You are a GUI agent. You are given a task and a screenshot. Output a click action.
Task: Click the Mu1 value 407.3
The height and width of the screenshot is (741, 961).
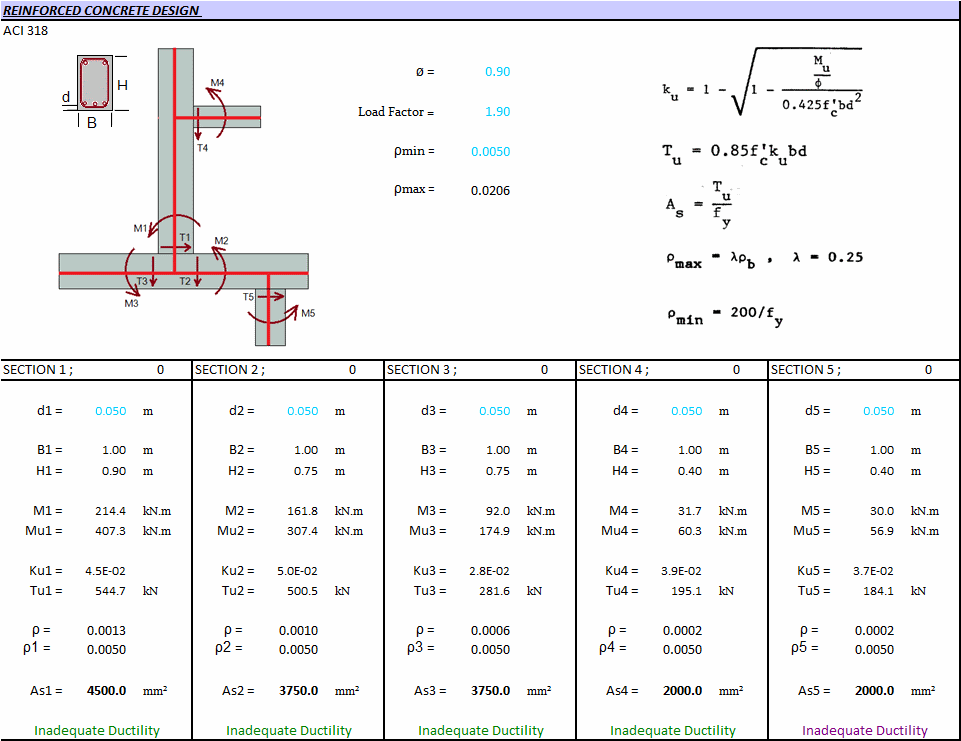[x=110, y=531]
